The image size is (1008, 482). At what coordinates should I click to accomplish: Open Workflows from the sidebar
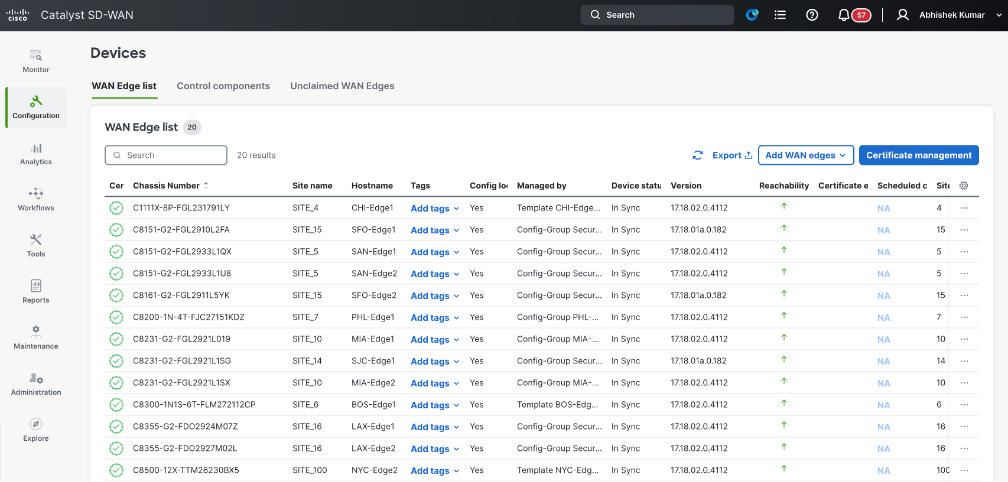point(36,200)
